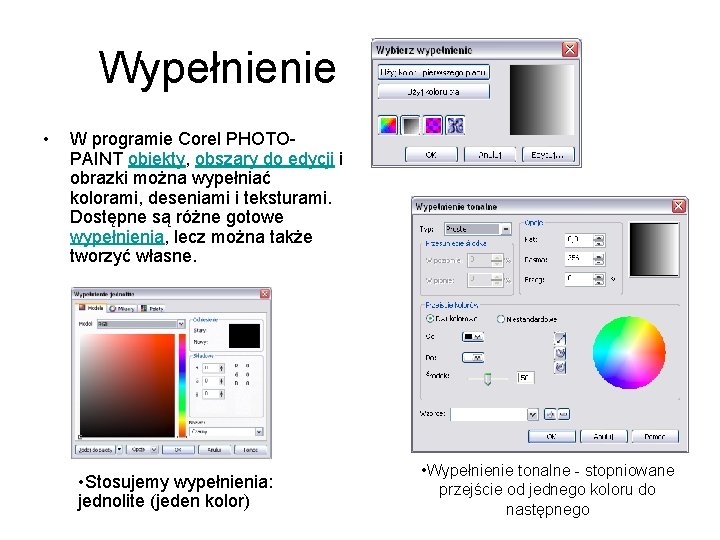Click Dodaj do palety button
Image resolution: width=720 pixels, height=540 pixels.
[95, 450]
